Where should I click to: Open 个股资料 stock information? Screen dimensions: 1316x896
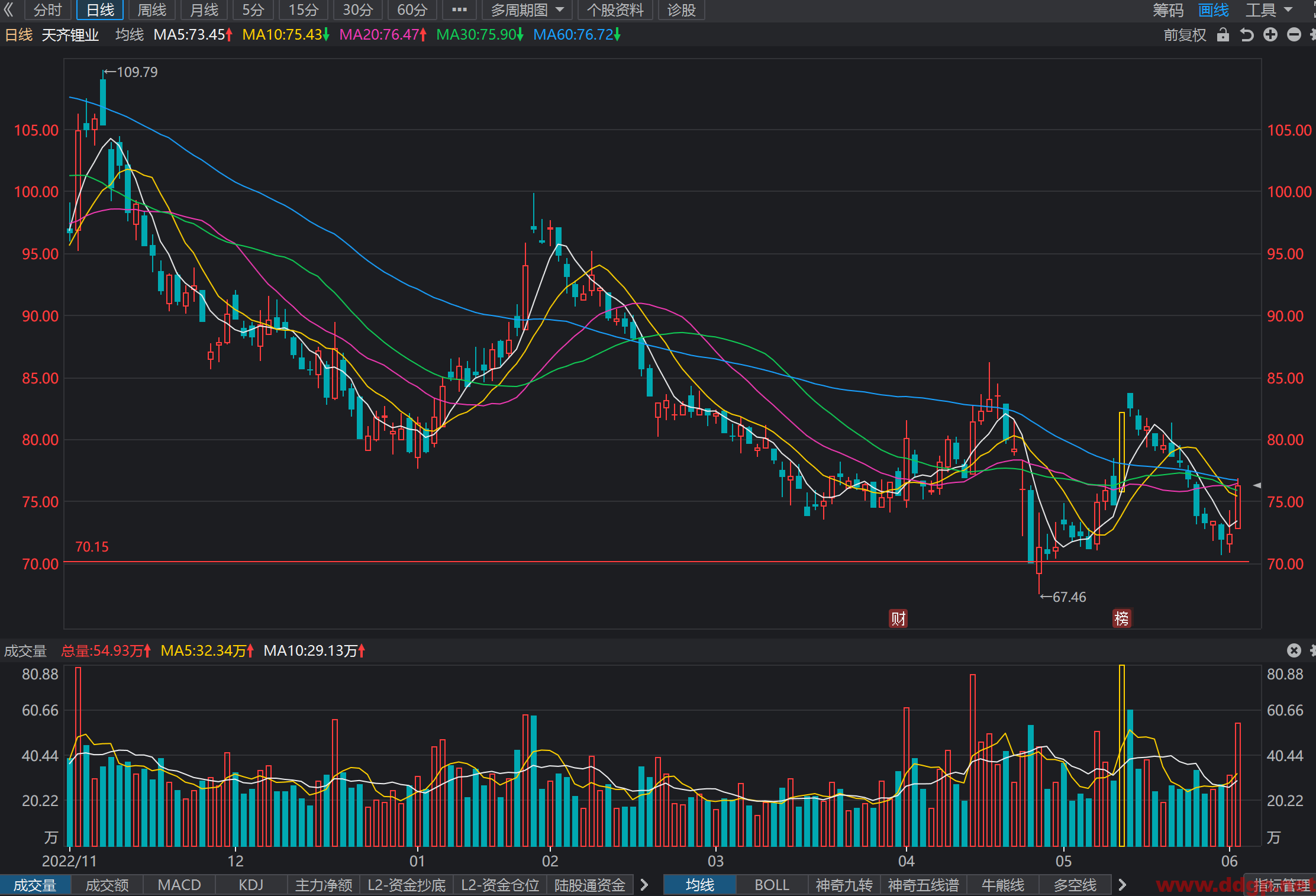(615, 10)
